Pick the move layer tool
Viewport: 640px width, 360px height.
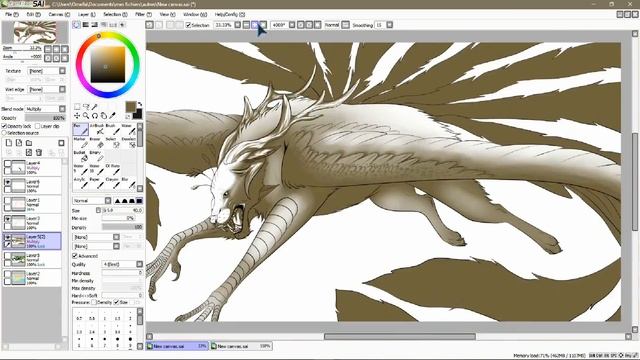(x=77, y=116)
